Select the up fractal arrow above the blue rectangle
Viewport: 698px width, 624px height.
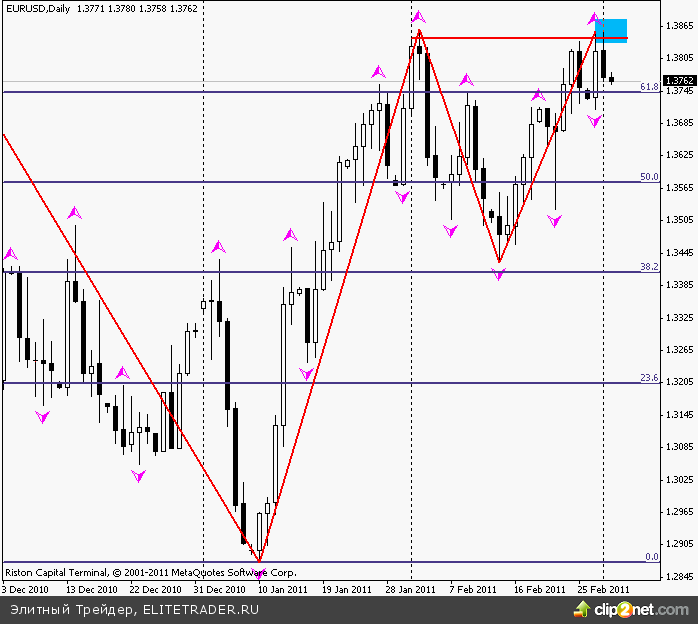[x=594, y=18]
